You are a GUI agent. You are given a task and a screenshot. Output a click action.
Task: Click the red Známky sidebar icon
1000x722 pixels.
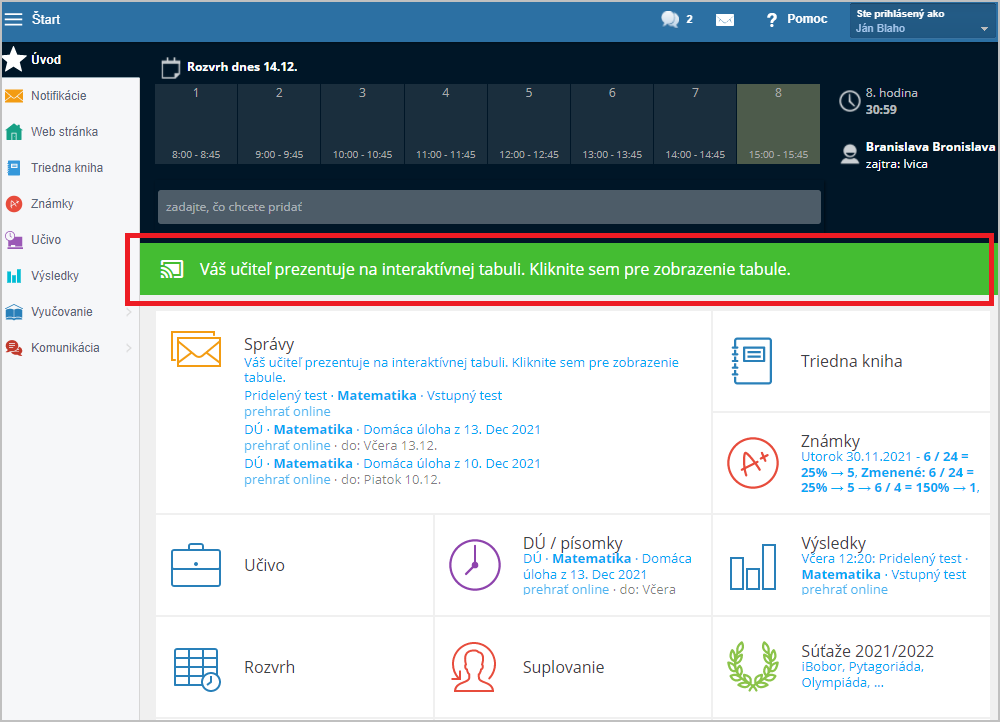point(13,203)
